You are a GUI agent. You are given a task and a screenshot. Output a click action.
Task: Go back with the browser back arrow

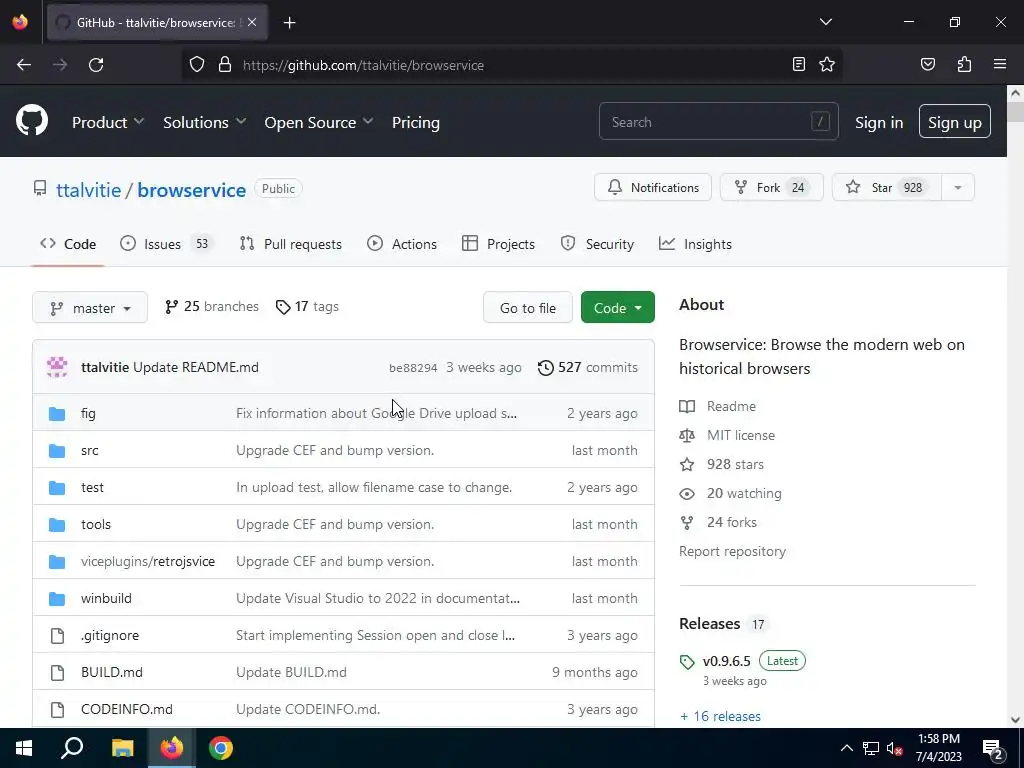click(x=24, y=65)
